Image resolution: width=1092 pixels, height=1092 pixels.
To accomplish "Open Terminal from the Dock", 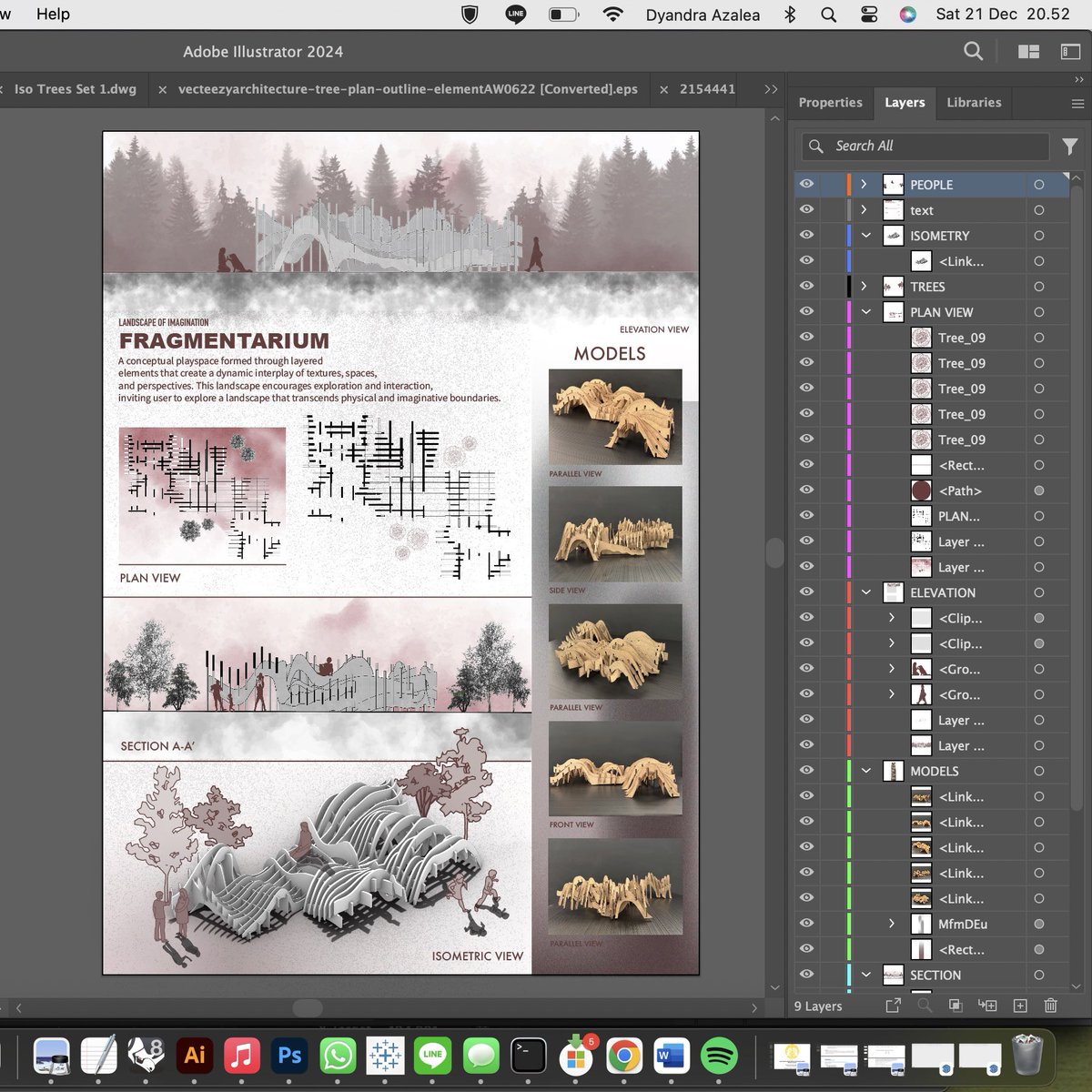I will (528, 1056).
